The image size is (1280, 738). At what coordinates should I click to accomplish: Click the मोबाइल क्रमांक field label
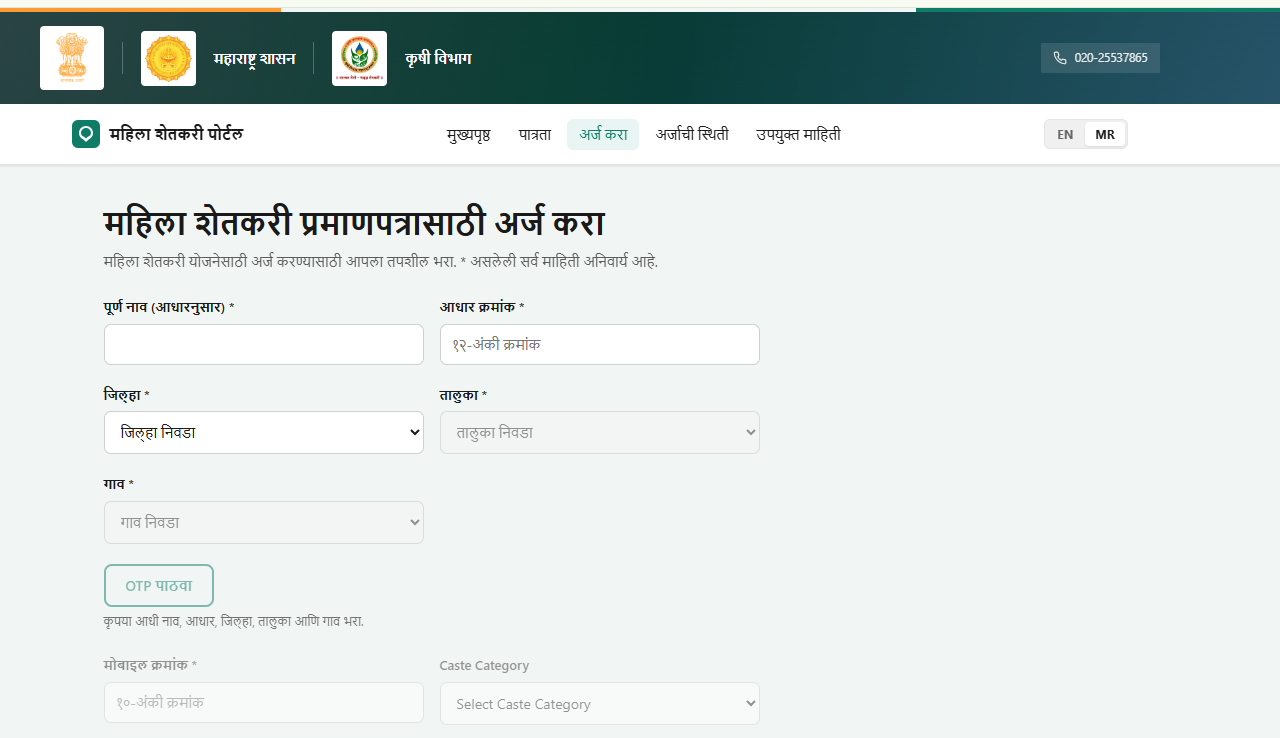click(151, 665)
